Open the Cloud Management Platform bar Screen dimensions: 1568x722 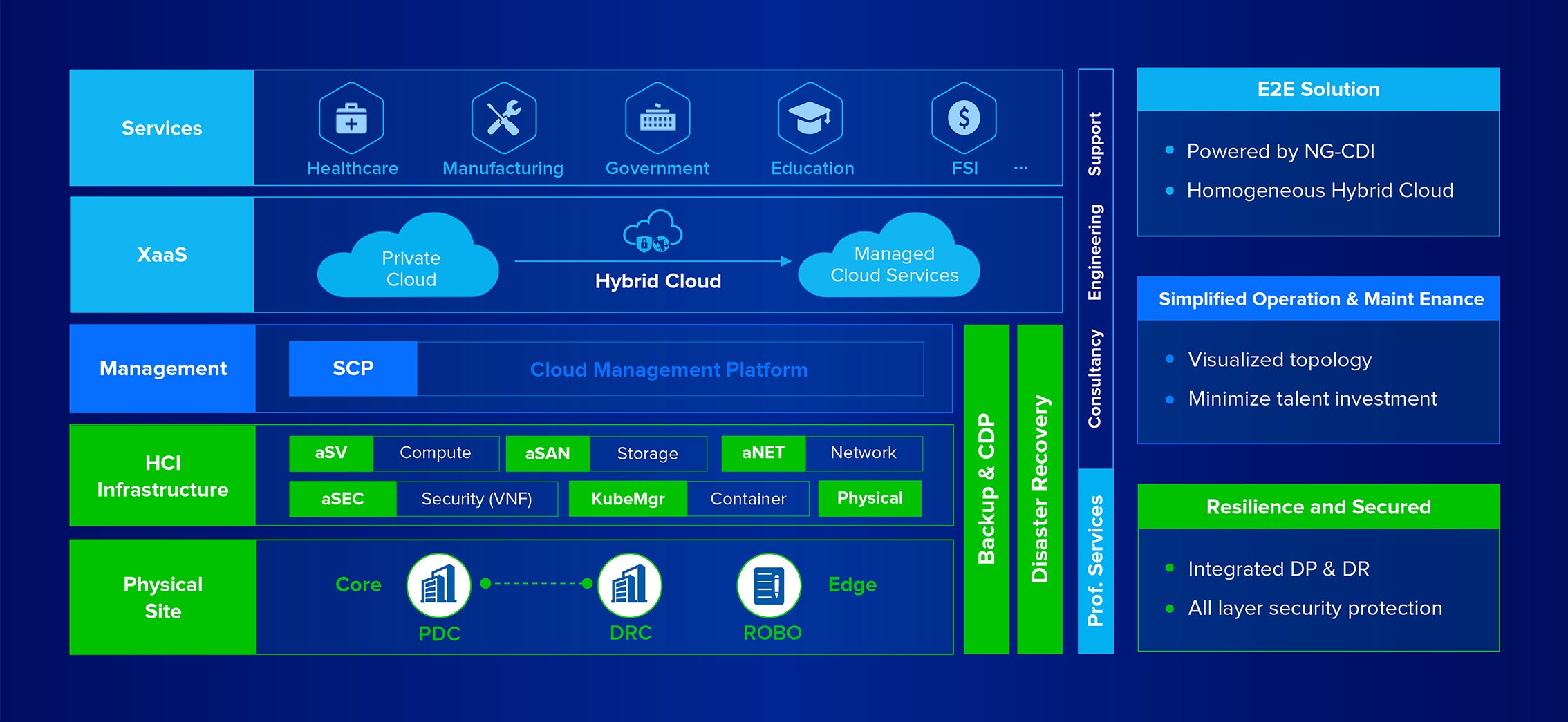(670, 369)
